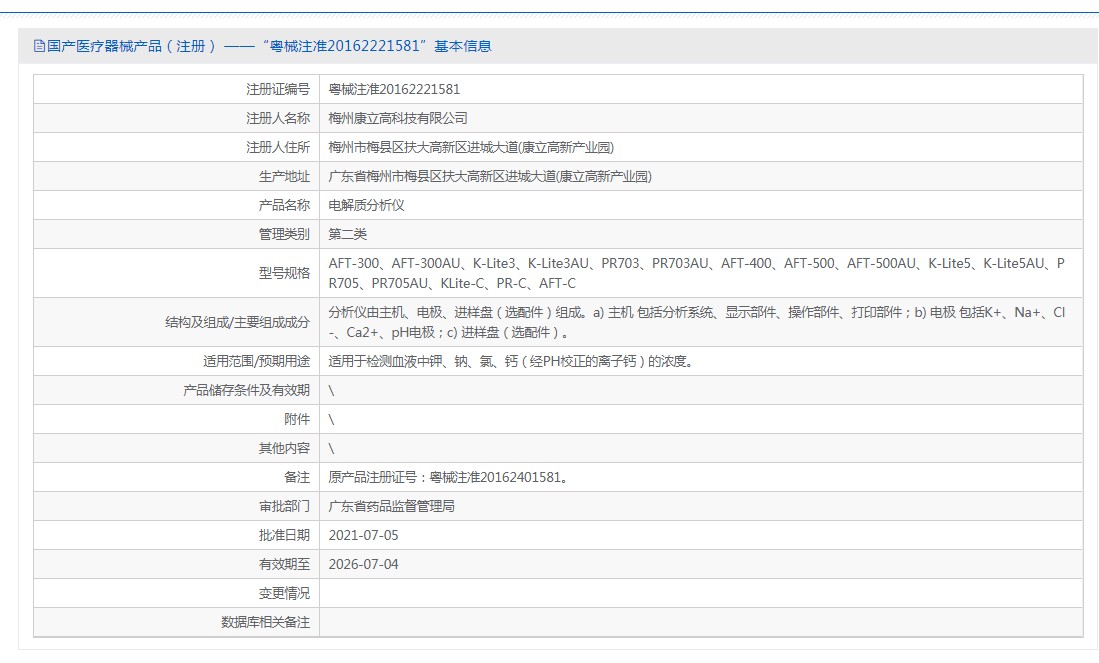The width and height of the screenshot is (1099, 663).
Task: Click the composition text starting 分析仪由主机
Action: pos(697,322)
